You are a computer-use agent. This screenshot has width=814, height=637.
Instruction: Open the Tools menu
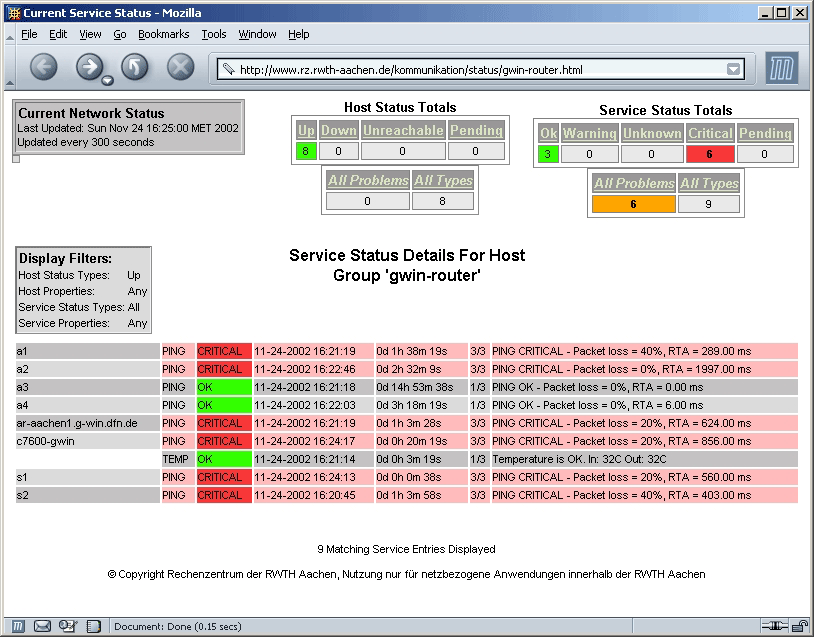tap(214, 34)
